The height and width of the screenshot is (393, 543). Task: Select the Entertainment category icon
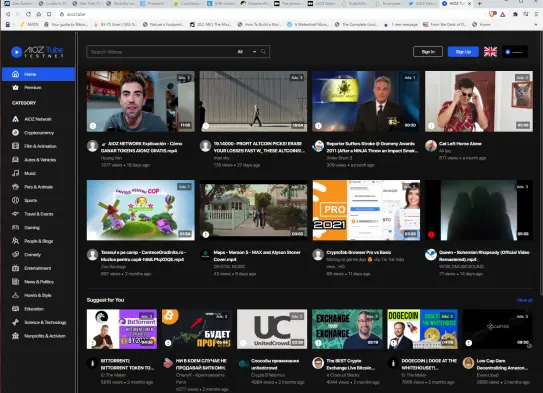[16, 268]
